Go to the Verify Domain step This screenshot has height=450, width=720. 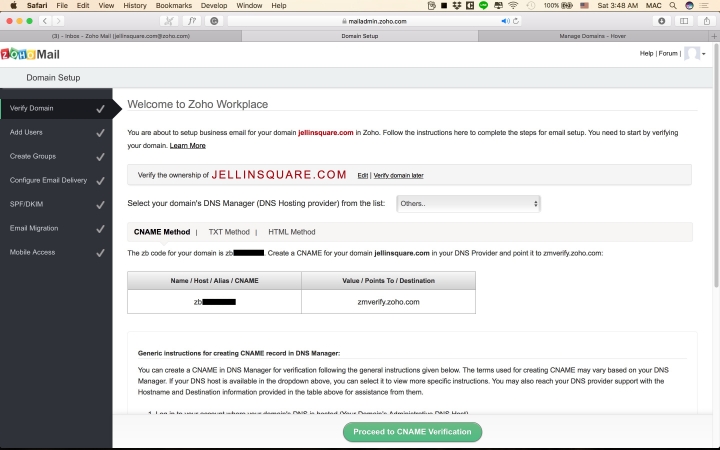pyautogui.click(x=56, y=108)
